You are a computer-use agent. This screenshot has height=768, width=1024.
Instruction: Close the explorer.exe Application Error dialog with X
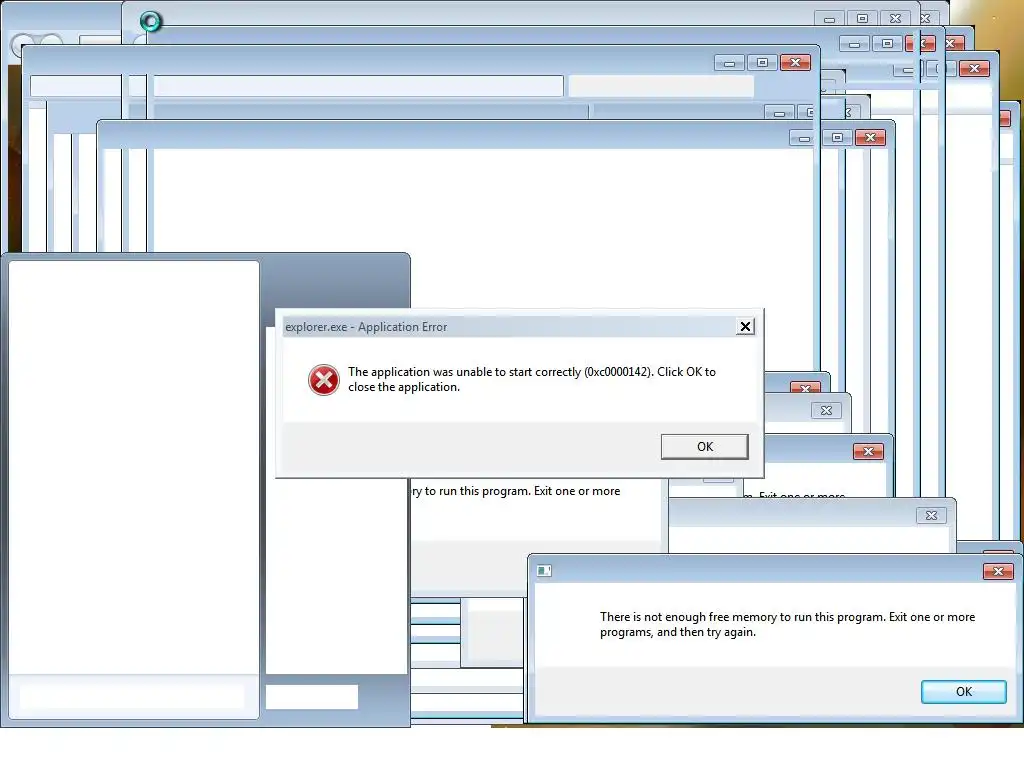point(745,327)
